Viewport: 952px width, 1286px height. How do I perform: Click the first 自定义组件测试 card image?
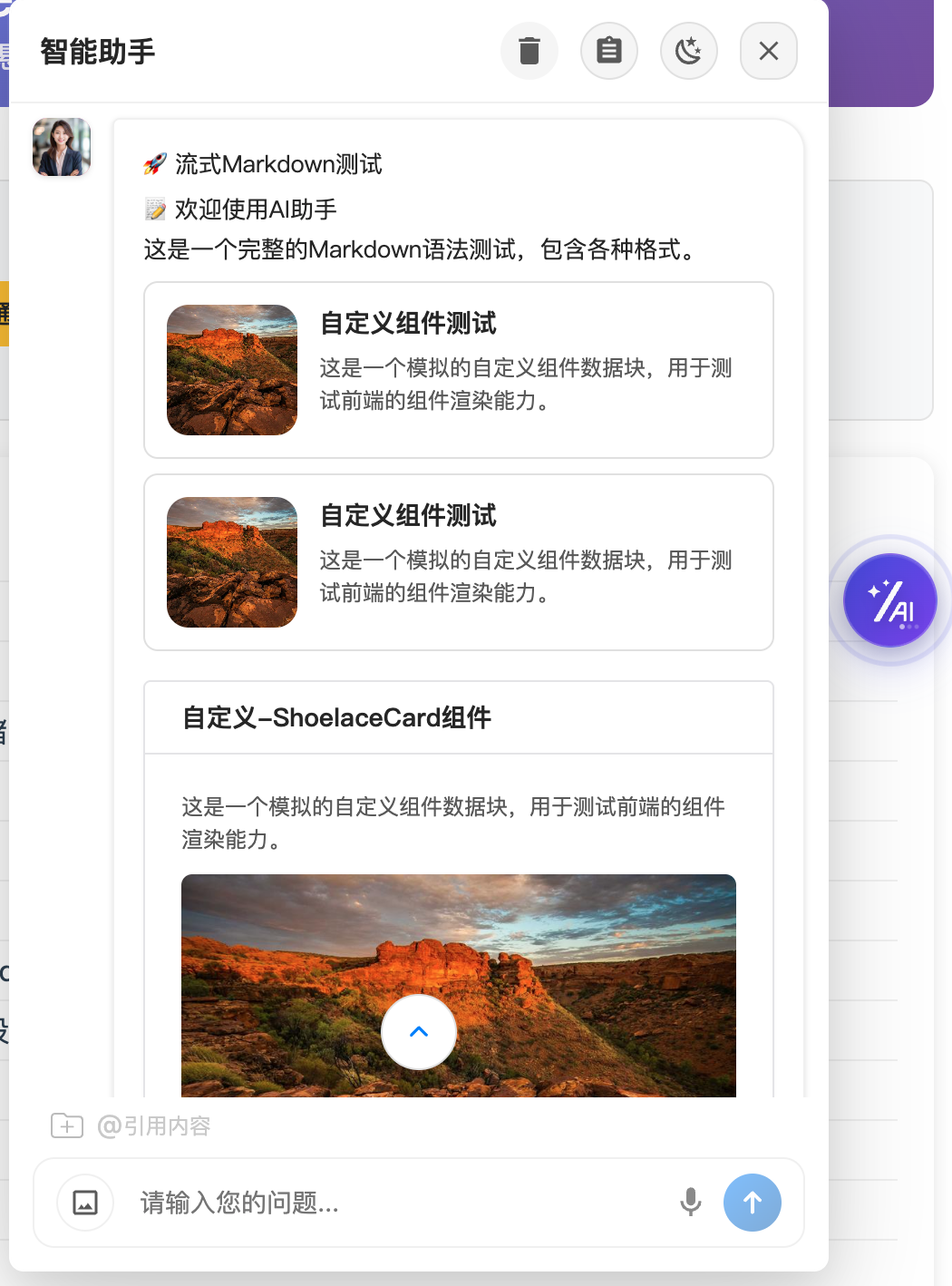pos(231,369)
